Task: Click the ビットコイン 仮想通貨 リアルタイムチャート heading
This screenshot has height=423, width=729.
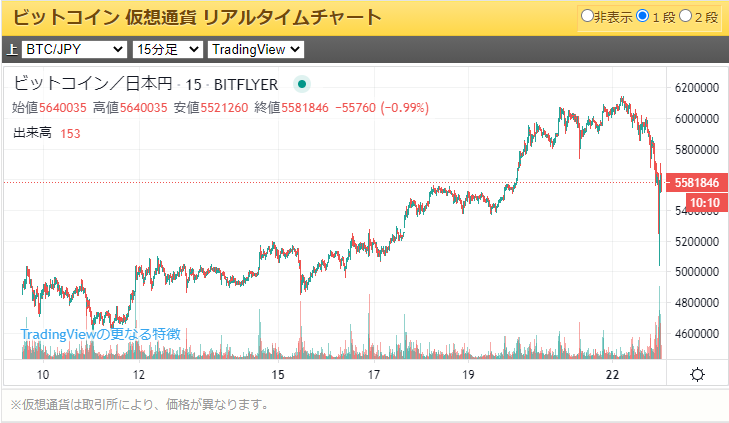Action: (x=196, y=17)
